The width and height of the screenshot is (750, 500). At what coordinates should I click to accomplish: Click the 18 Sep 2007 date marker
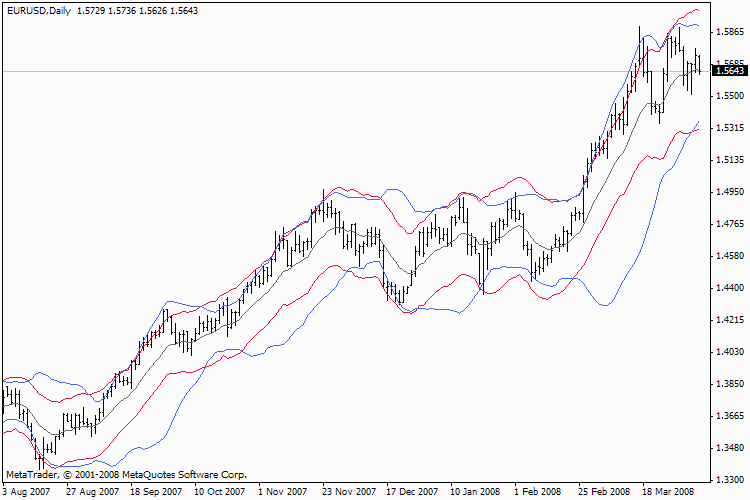[x=156, y=491]
